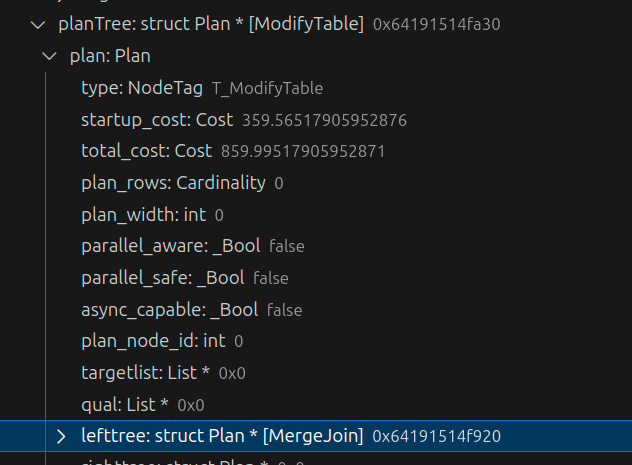Click the T_ModifyTable type value
The width and height of the screenshot is (632, 465).
point(267,88)
